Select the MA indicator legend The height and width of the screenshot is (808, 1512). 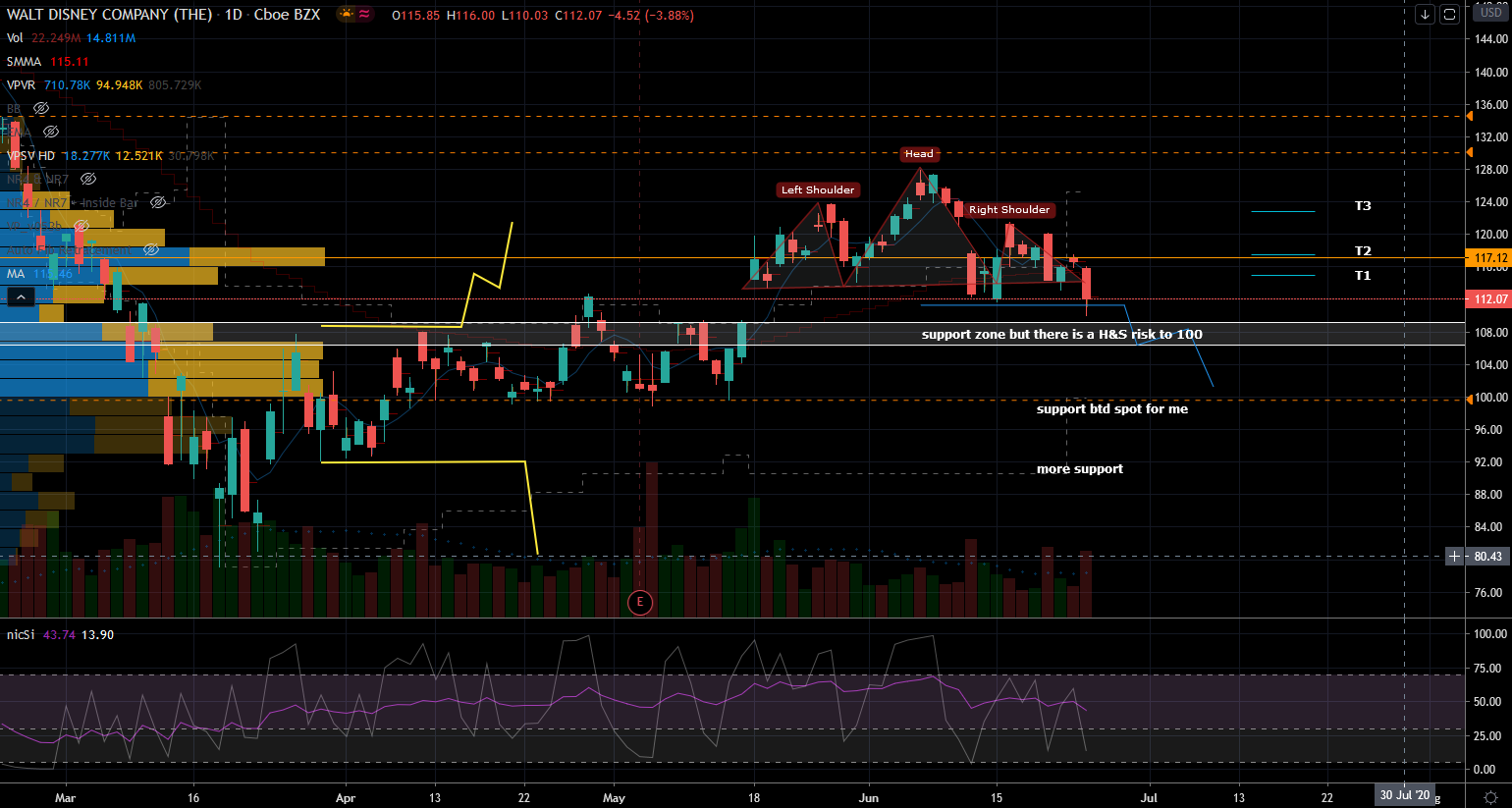coord(16,274)
